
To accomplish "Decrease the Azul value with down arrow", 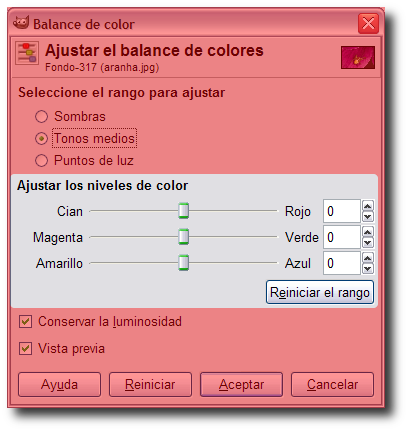I will (x=368, y=269).
